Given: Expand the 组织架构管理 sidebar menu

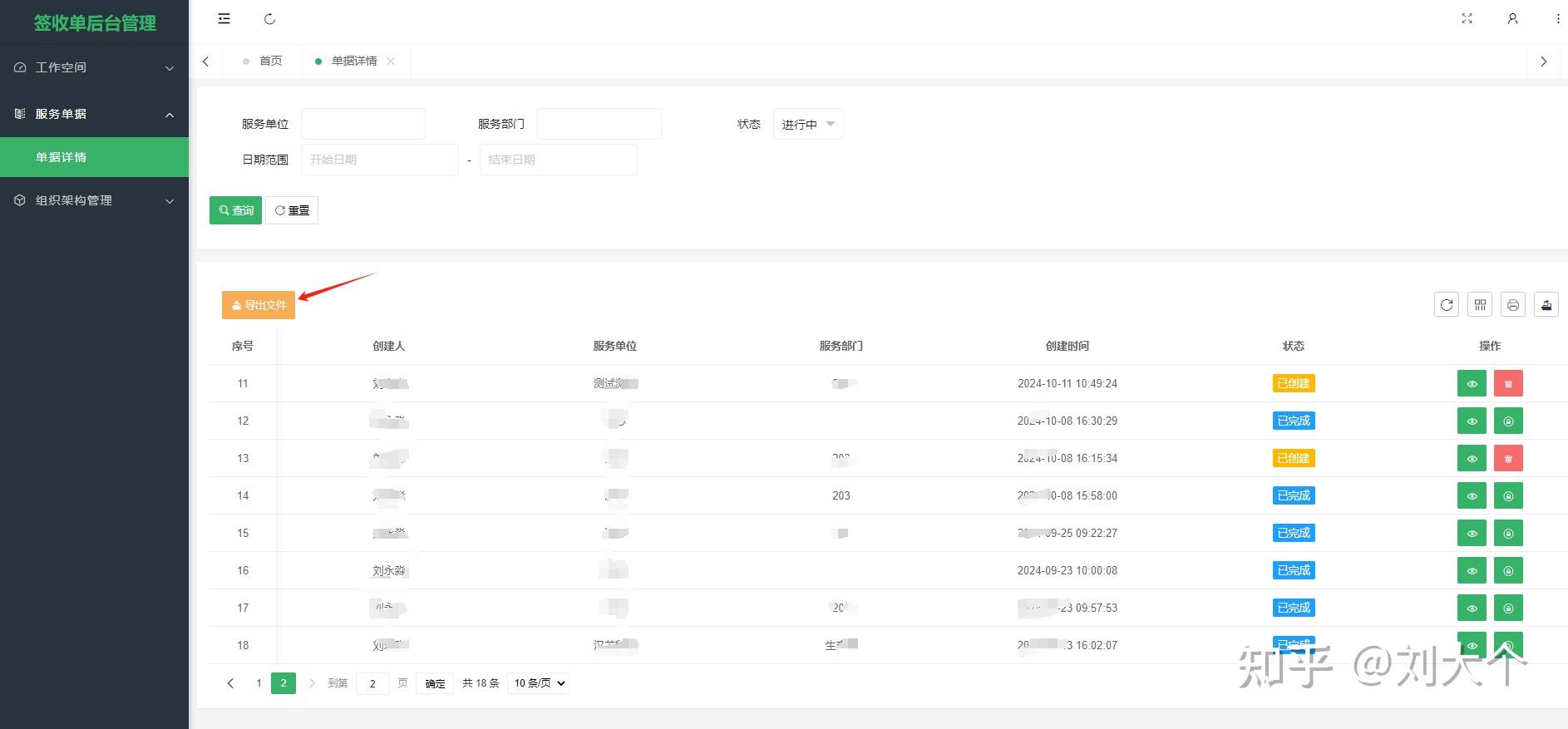Looking at the screenshot, I should [94, 200].
